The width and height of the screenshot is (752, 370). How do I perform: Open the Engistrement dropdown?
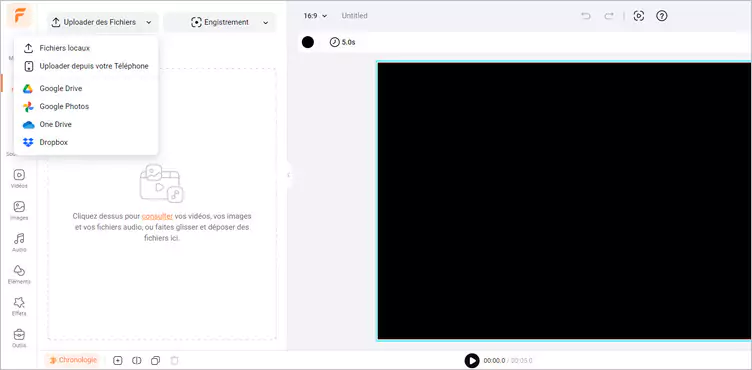(220, 22)
